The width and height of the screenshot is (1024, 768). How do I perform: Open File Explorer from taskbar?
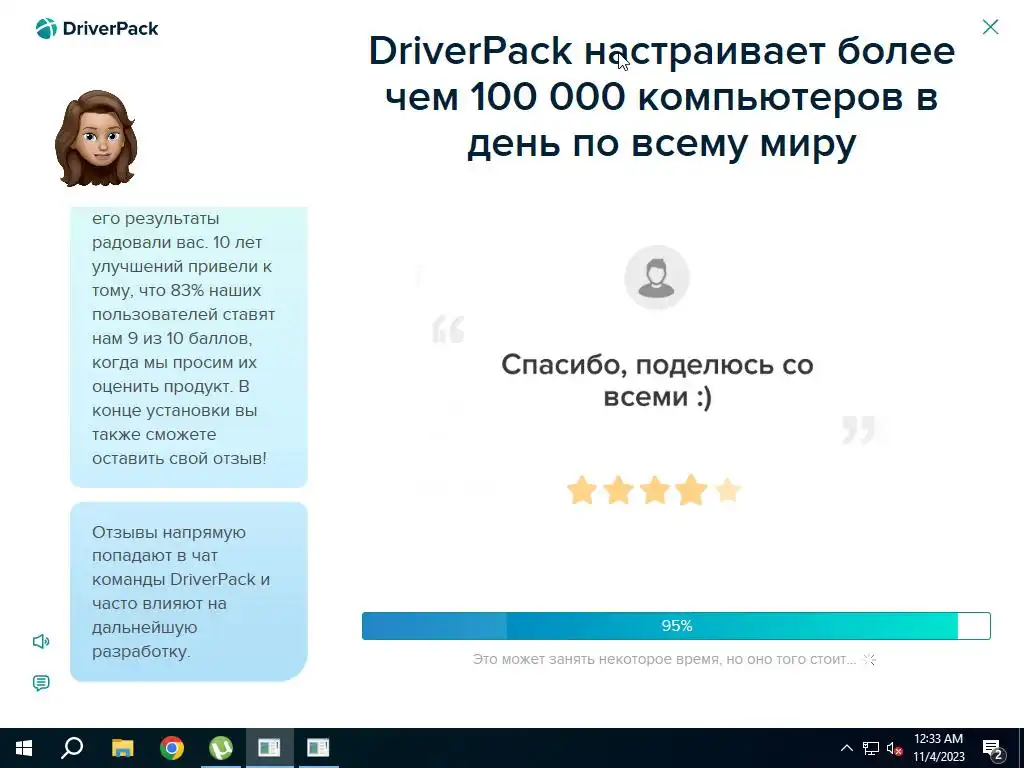[x=122, y=748]
